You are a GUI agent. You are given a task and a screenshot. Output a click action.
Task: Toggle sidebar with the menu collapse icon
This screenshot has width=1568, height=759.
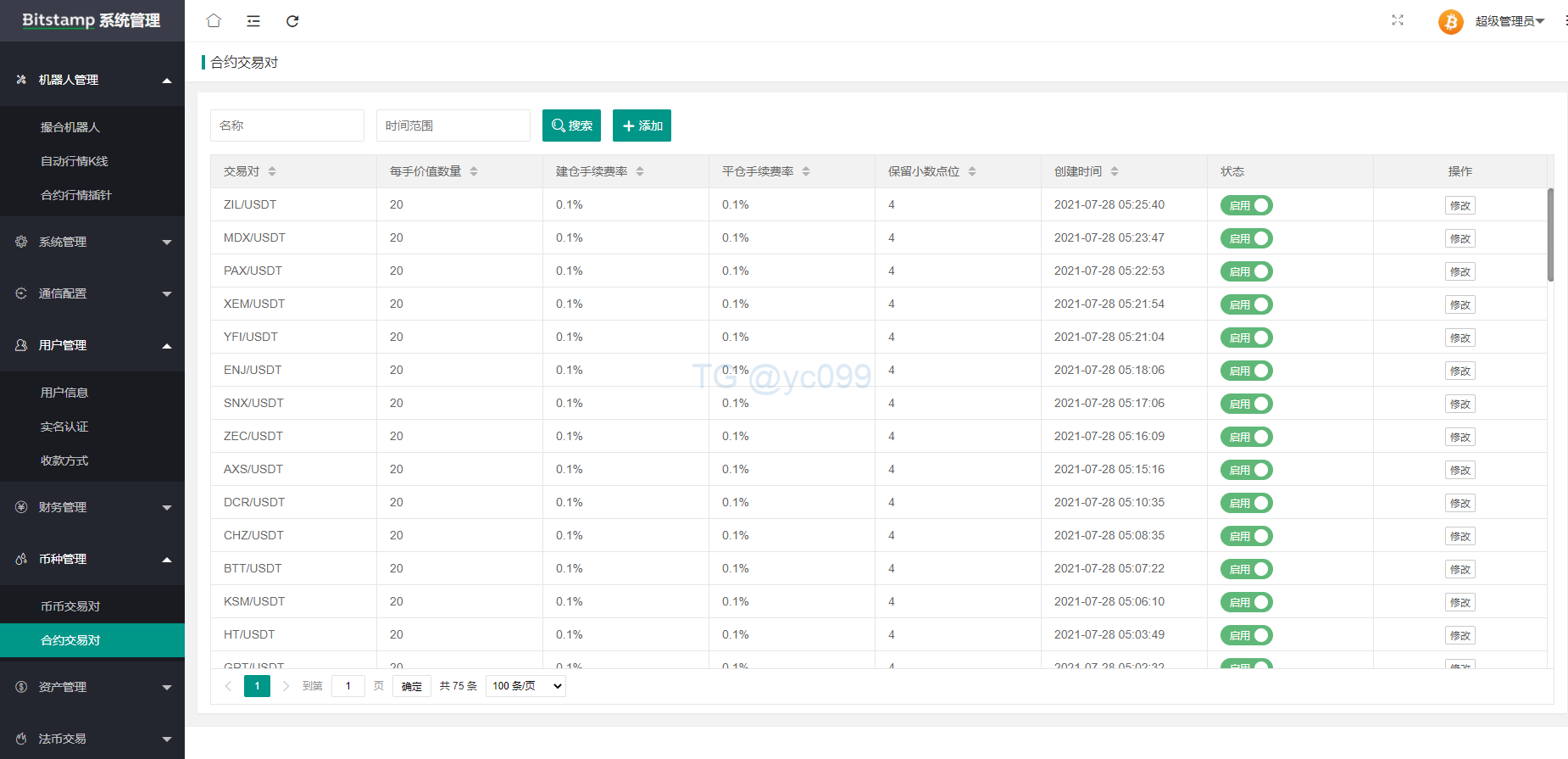253,20
